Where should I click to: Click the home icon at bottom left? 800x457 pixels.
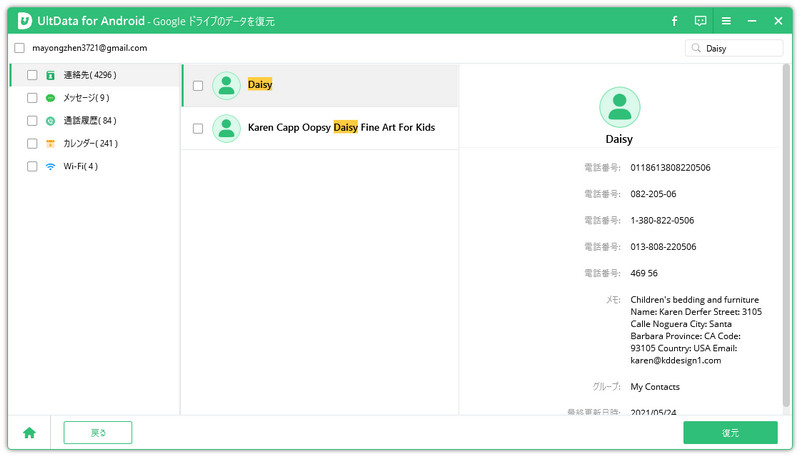(29, 433)
